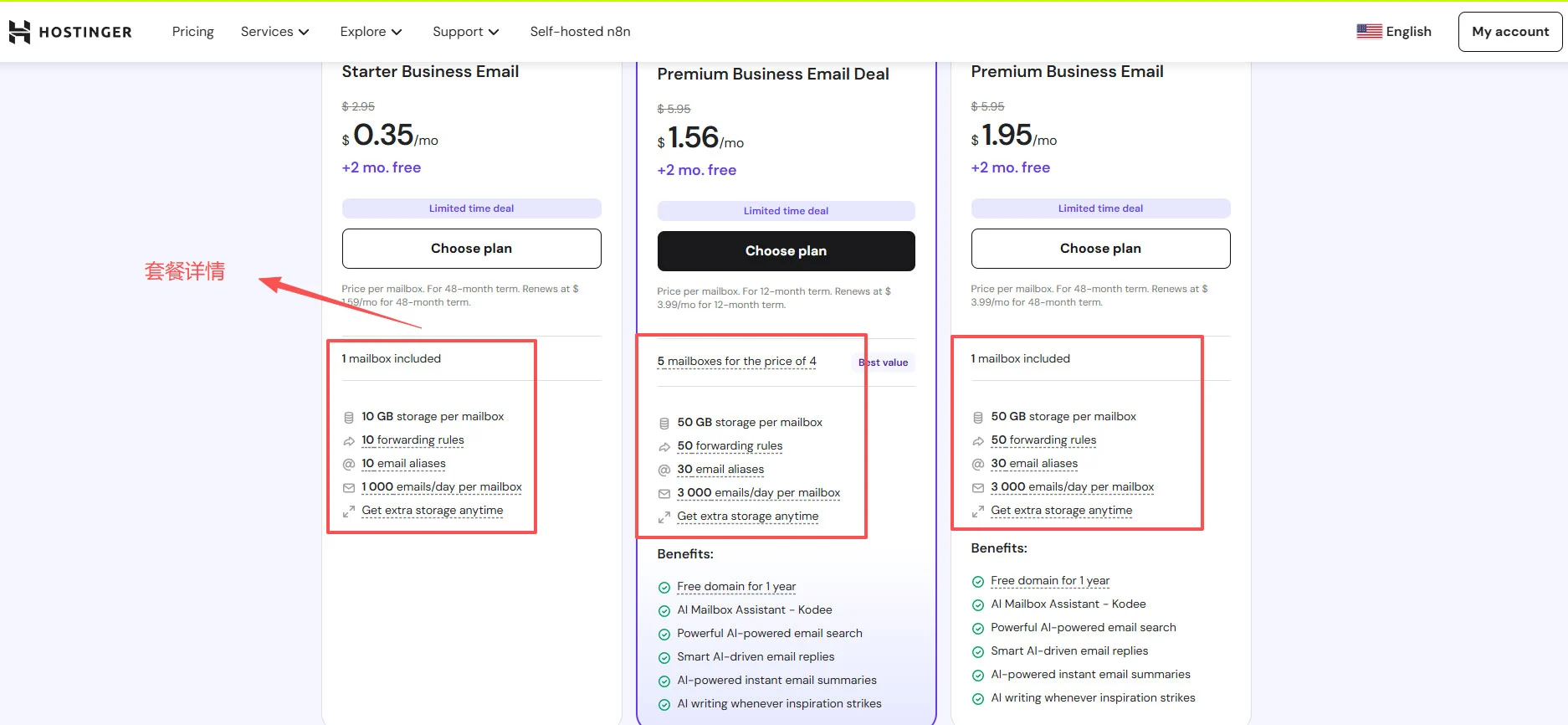Click AI Mailbox Assistant checkmark in Premium Business Email
The height and width of the screenshot is (725, 1568).
978,604
